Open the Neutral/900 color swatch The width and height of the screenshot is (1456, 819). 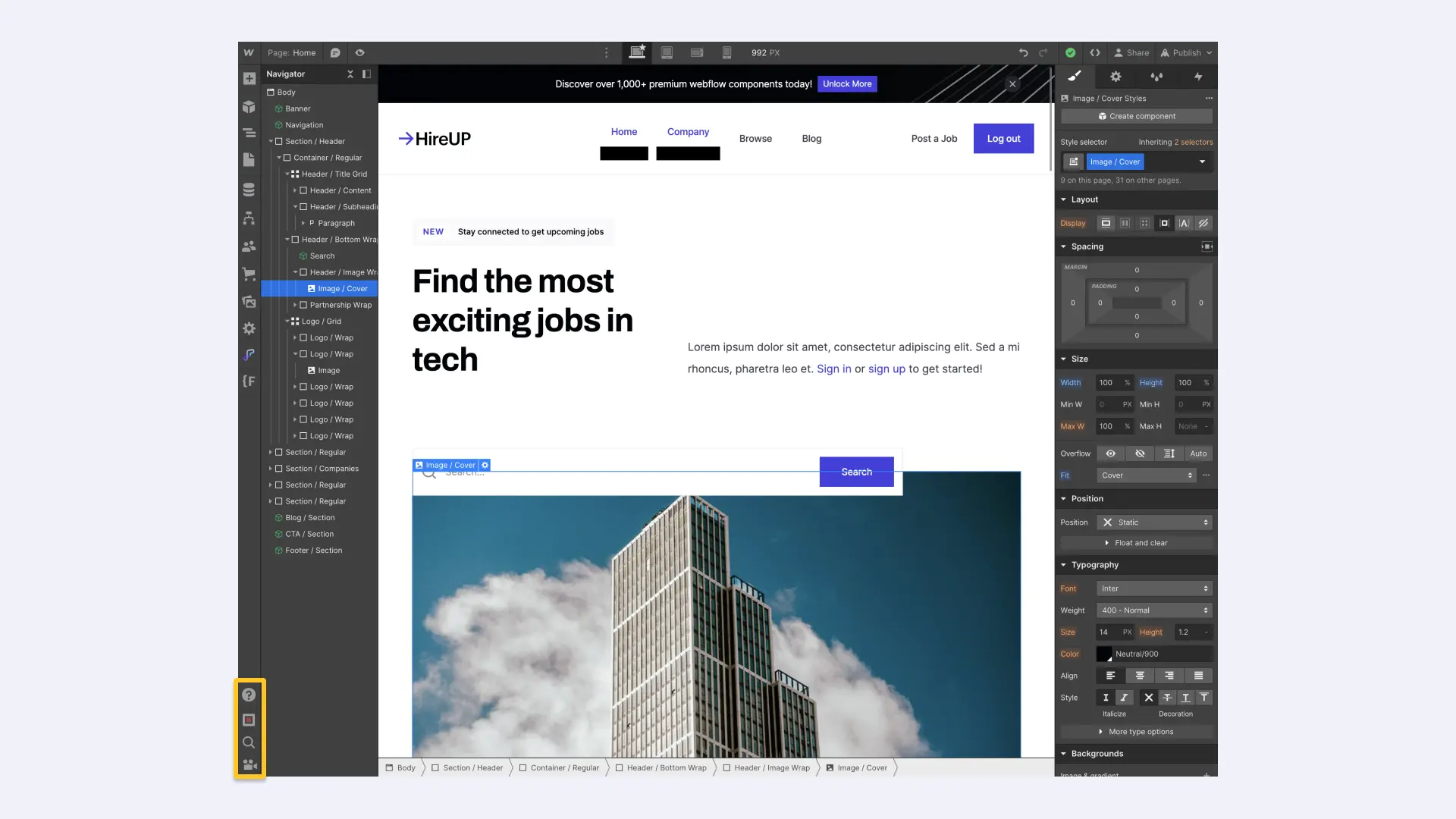pos(1104,654)
